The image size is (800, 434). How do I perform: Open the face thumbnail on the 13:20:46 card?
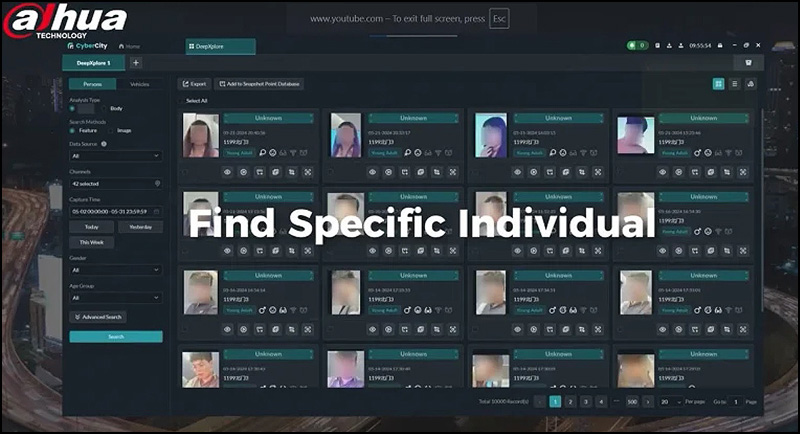click(x=636, y=135)
